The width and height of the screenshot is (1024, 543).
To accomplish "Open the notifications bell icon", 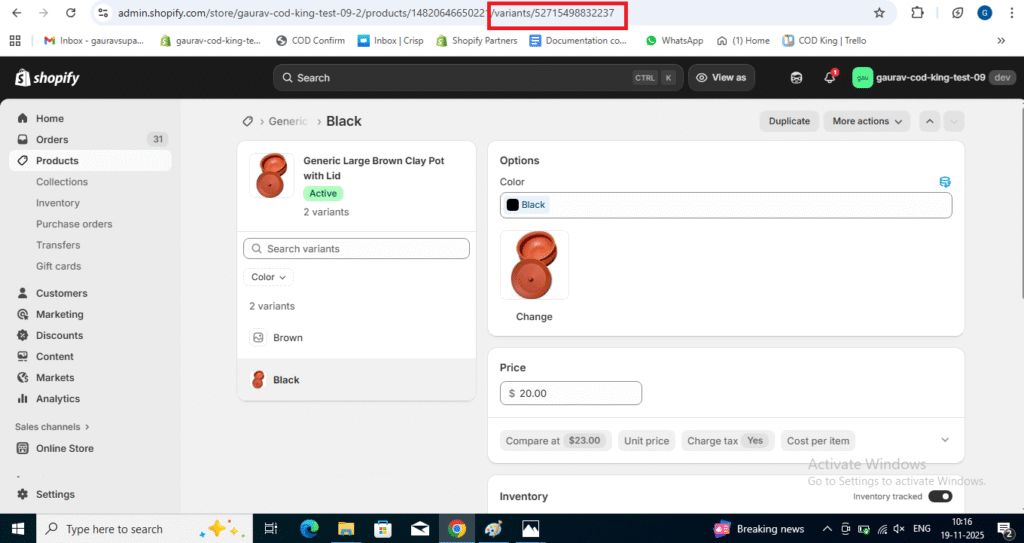I will pos(829,78).
